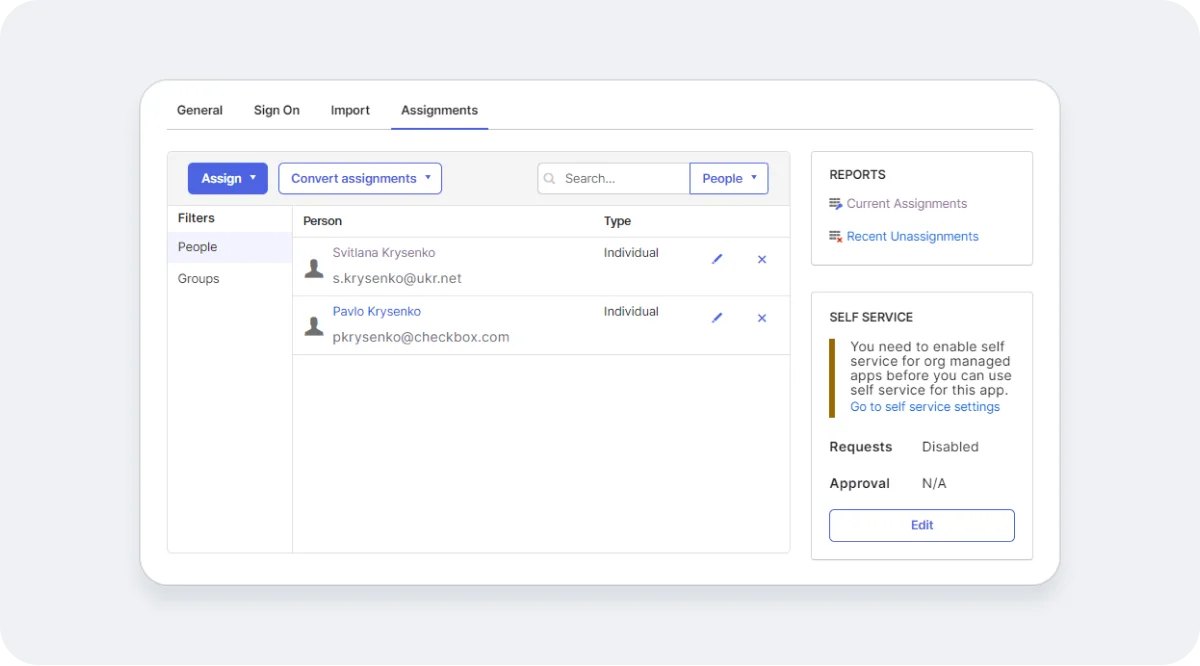Select the Groups filter
This screenshot has height=666, width=1200.
198,278
